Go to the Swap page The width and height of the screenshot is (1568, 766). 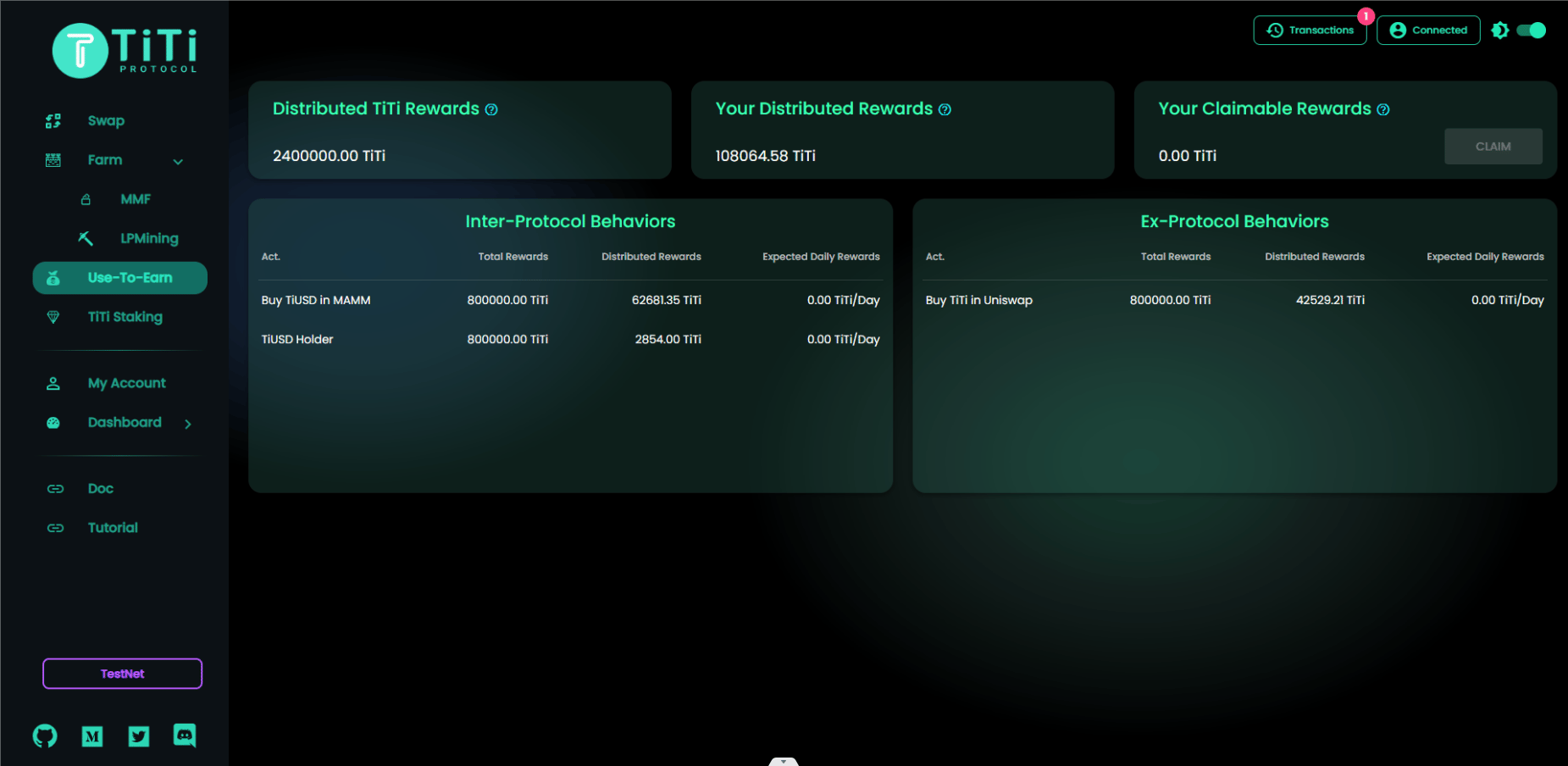[x=106, y=121]
